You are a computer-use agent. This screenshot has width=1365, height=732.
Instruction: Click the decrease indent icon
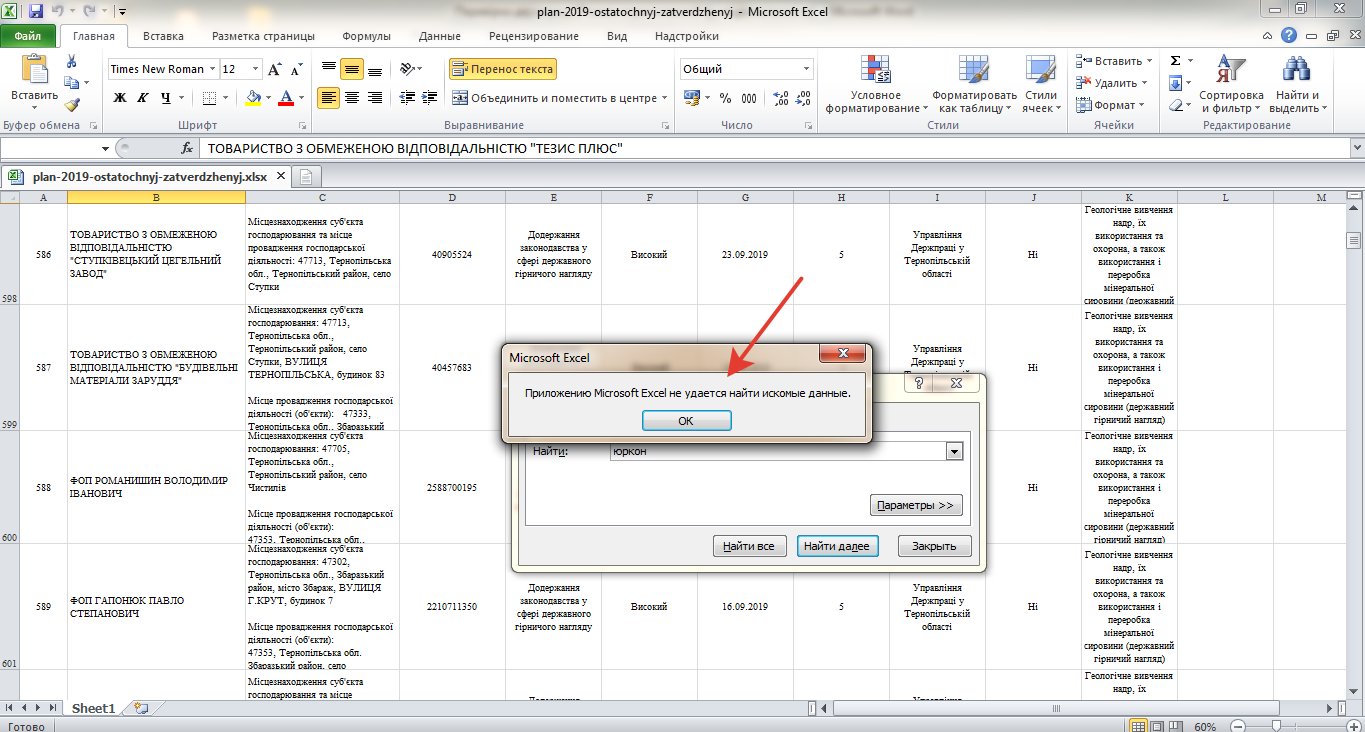click(407, 98)
